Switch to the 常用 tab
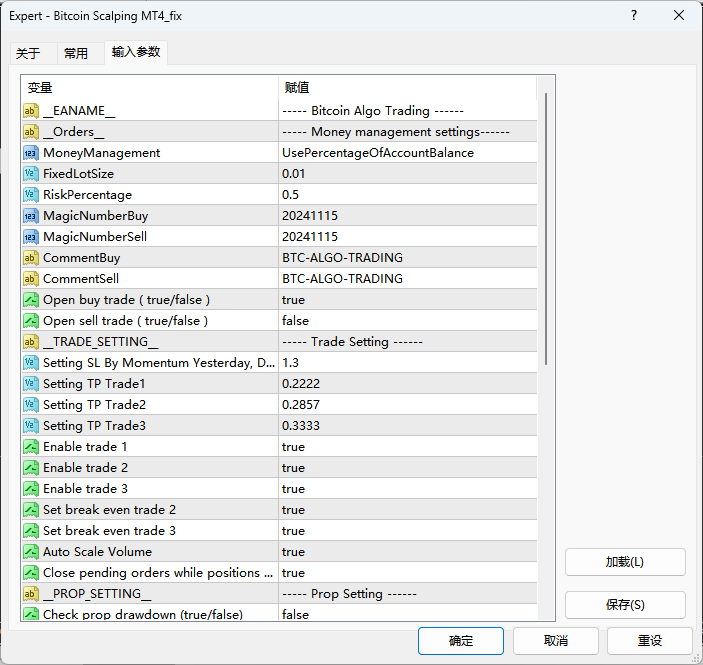 [76, 54]
